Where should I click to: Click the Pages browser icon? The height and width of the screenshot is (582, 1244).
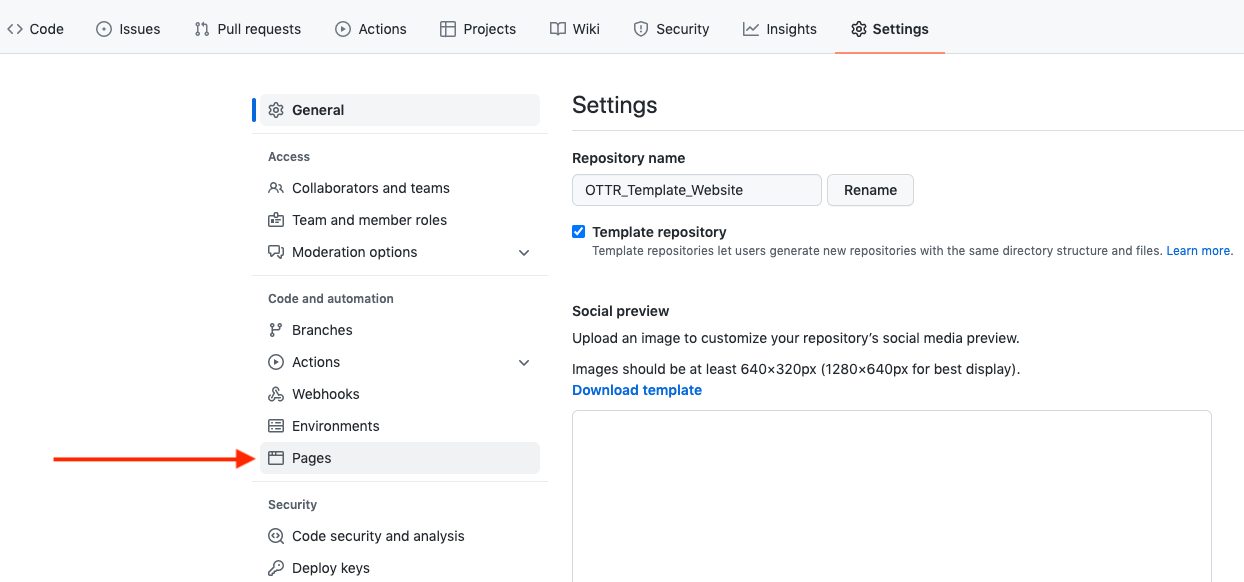point(276,458)
